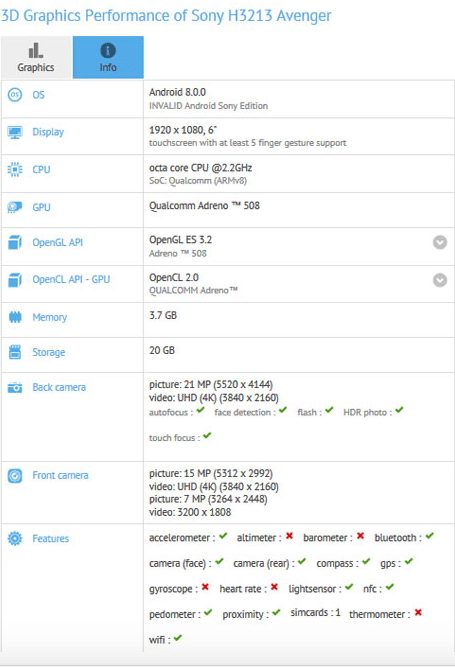Click the CPU chip icon
455x667 pixels.
coord(15,170)
